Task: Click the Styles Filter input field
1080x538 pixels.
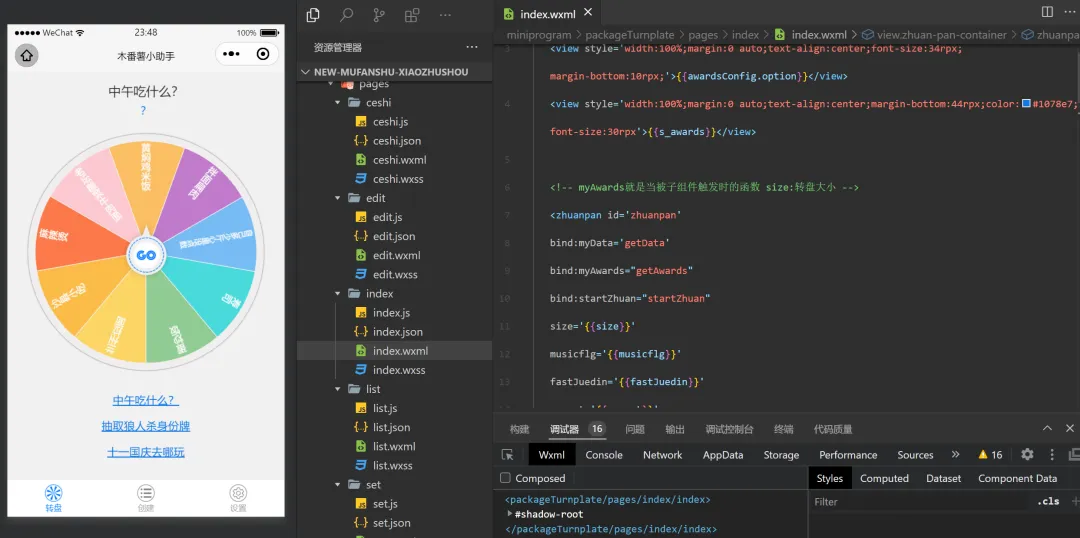Action: (x=920, y=501)
